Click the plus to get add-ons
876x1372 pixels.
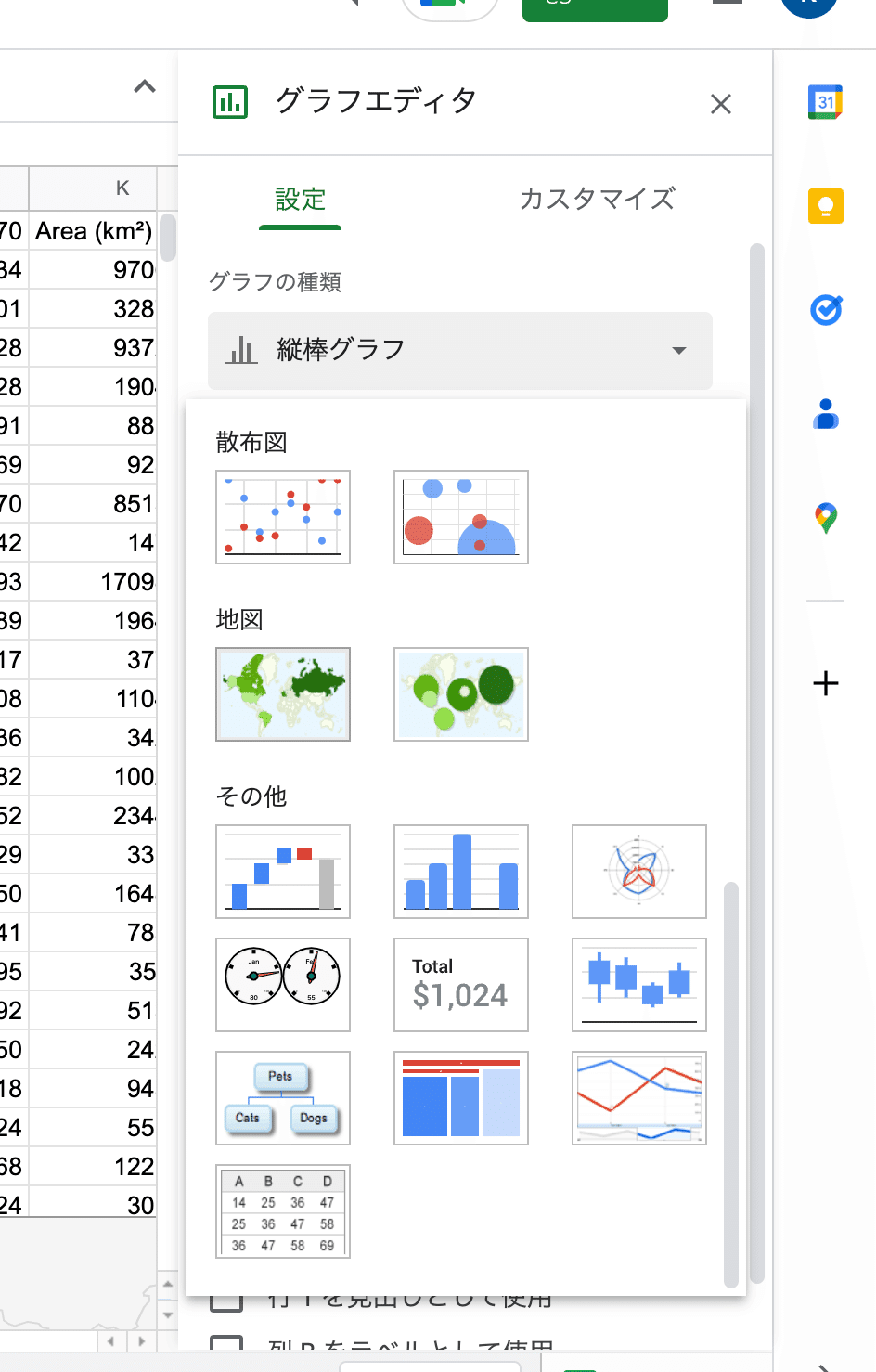click(825, 683)
